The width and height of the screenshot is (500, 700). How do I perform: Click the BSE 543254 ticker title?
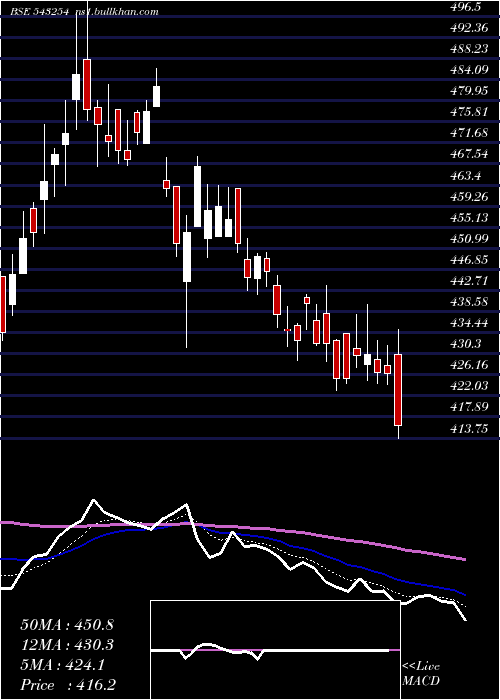(x=39, y=12)
